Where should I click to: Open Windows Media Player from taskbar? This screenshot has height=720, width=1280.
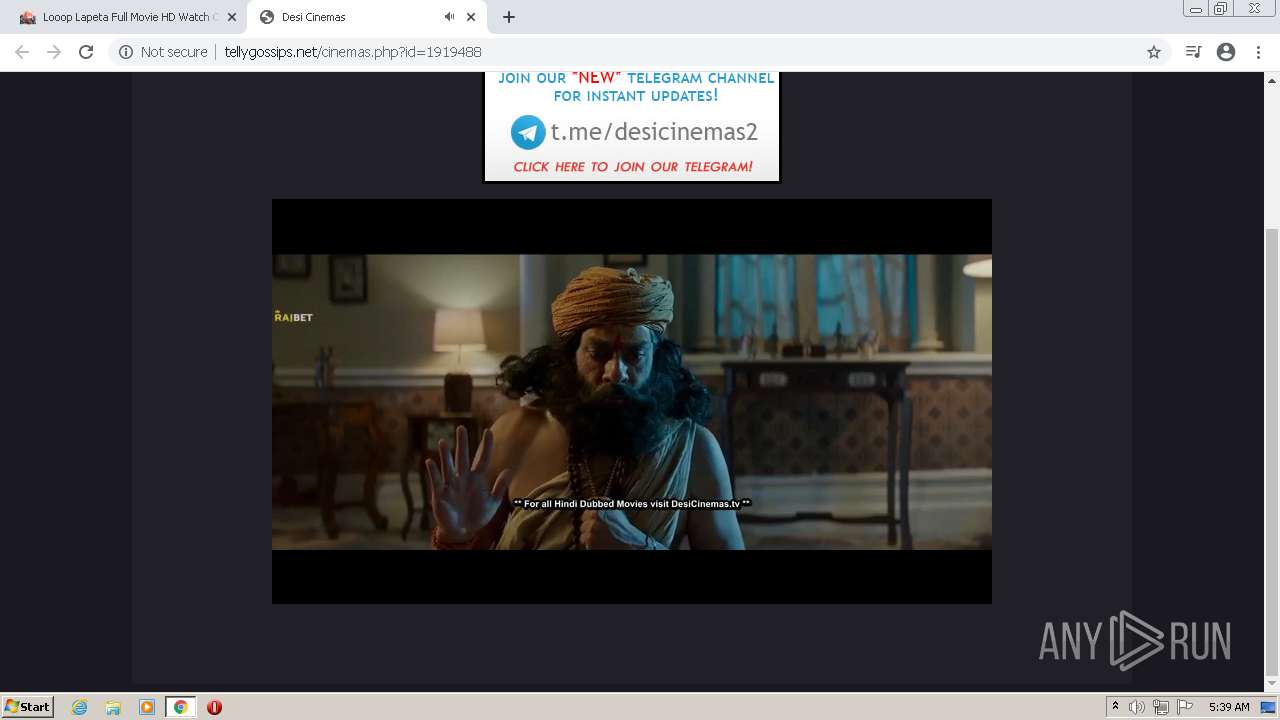(147, 707)
